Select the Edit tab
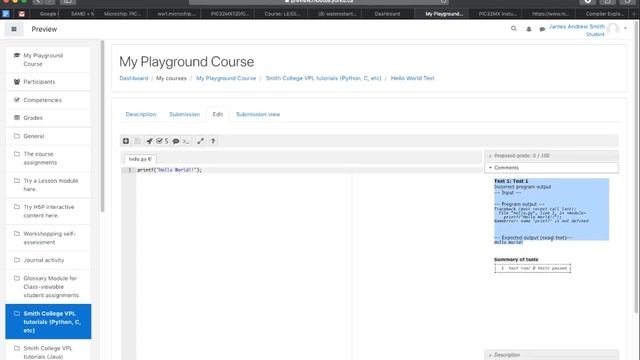The height and width of the screenshot is (360, 640). 218,114
